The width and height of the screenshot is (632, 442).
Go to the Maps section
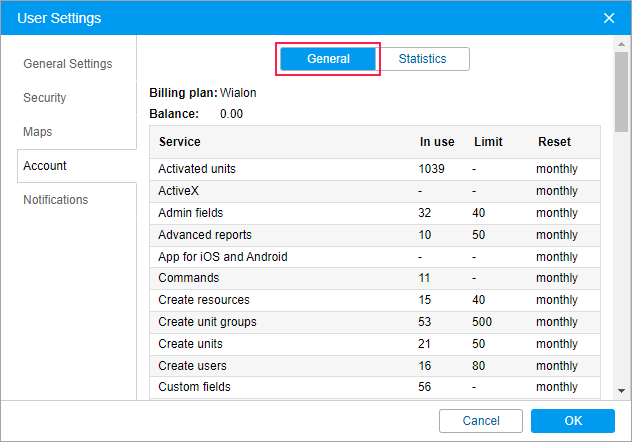pos(38,132)
